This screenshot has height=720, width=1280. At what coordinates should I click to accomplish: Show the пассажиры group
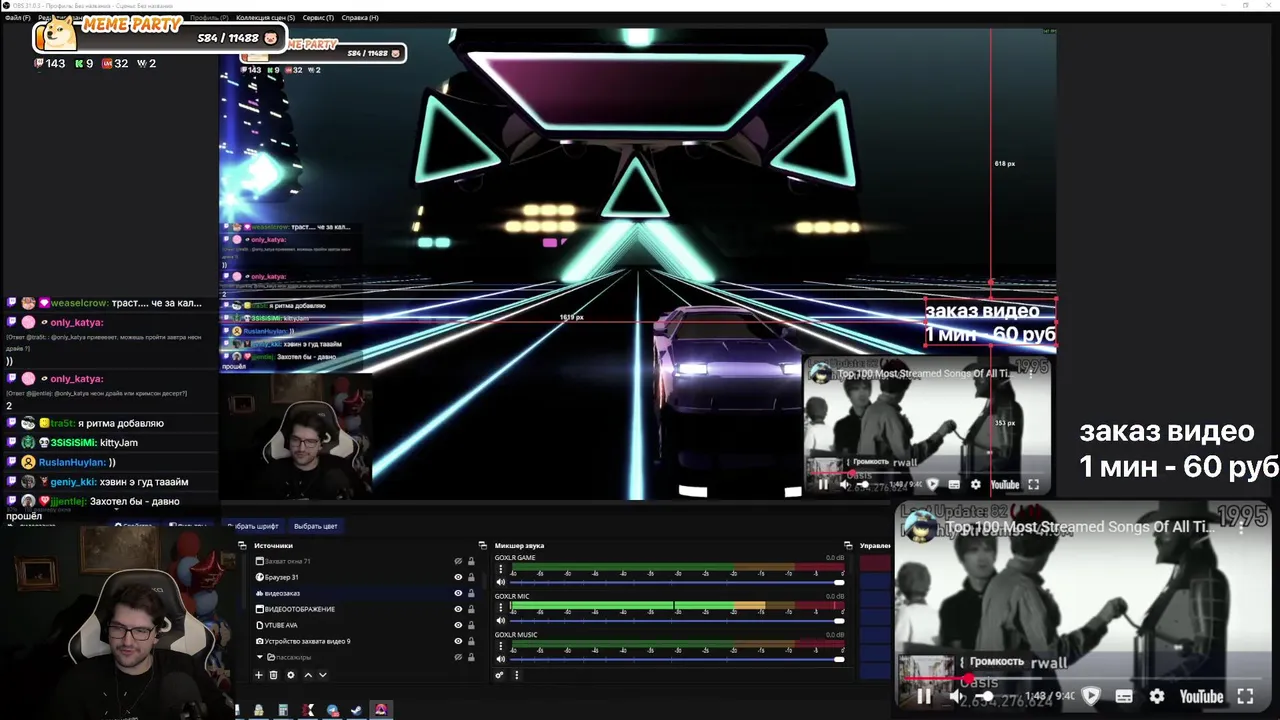458,657
